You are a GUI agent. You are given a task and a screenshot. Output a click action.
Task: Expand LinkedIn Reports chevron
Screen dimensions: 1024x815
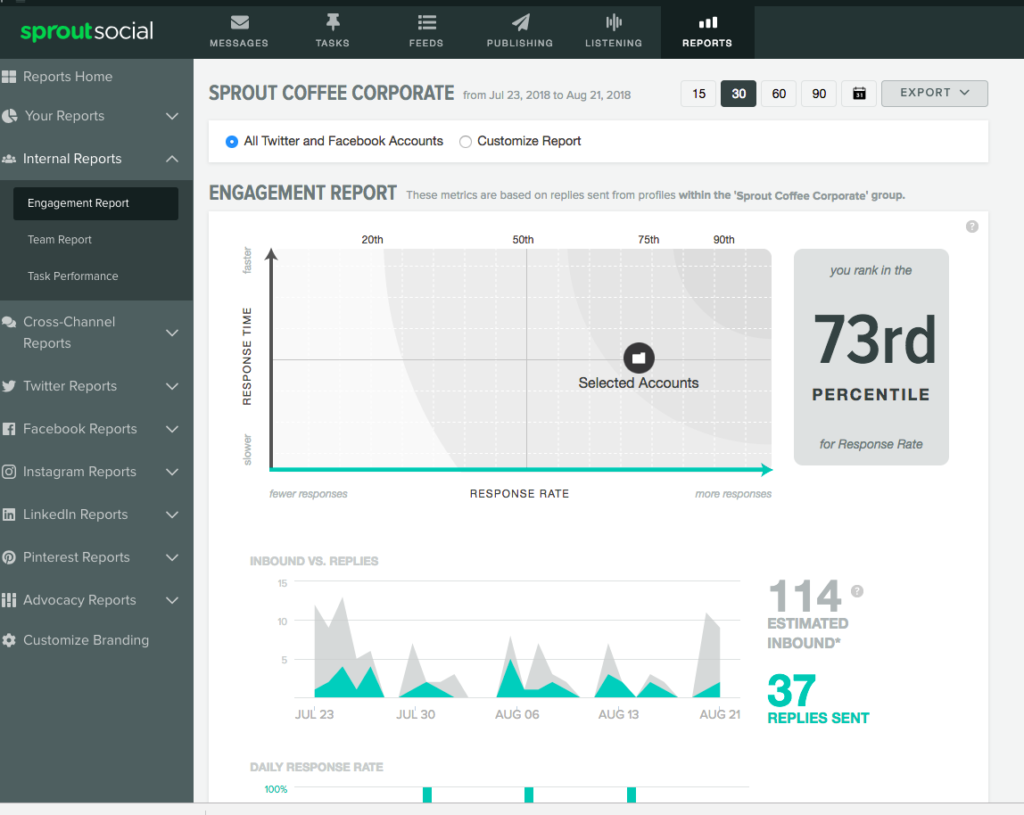pos(172,515)
